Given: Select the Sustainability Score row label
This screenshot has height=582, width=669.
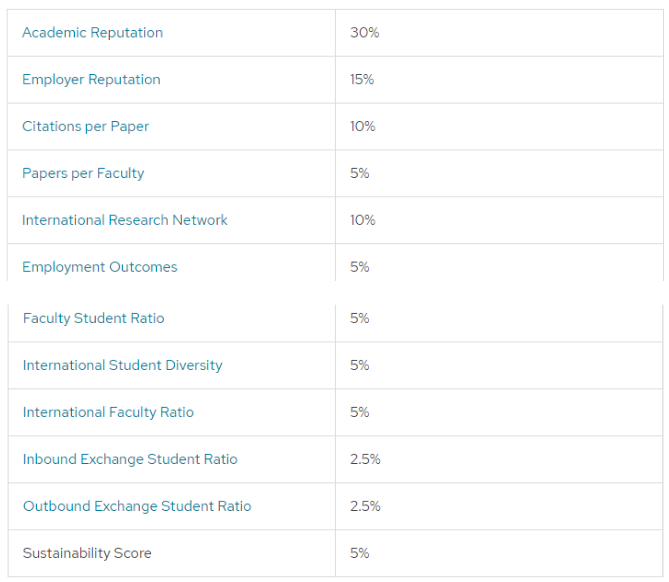Looking at the screenshot, I should pos(87,553).
